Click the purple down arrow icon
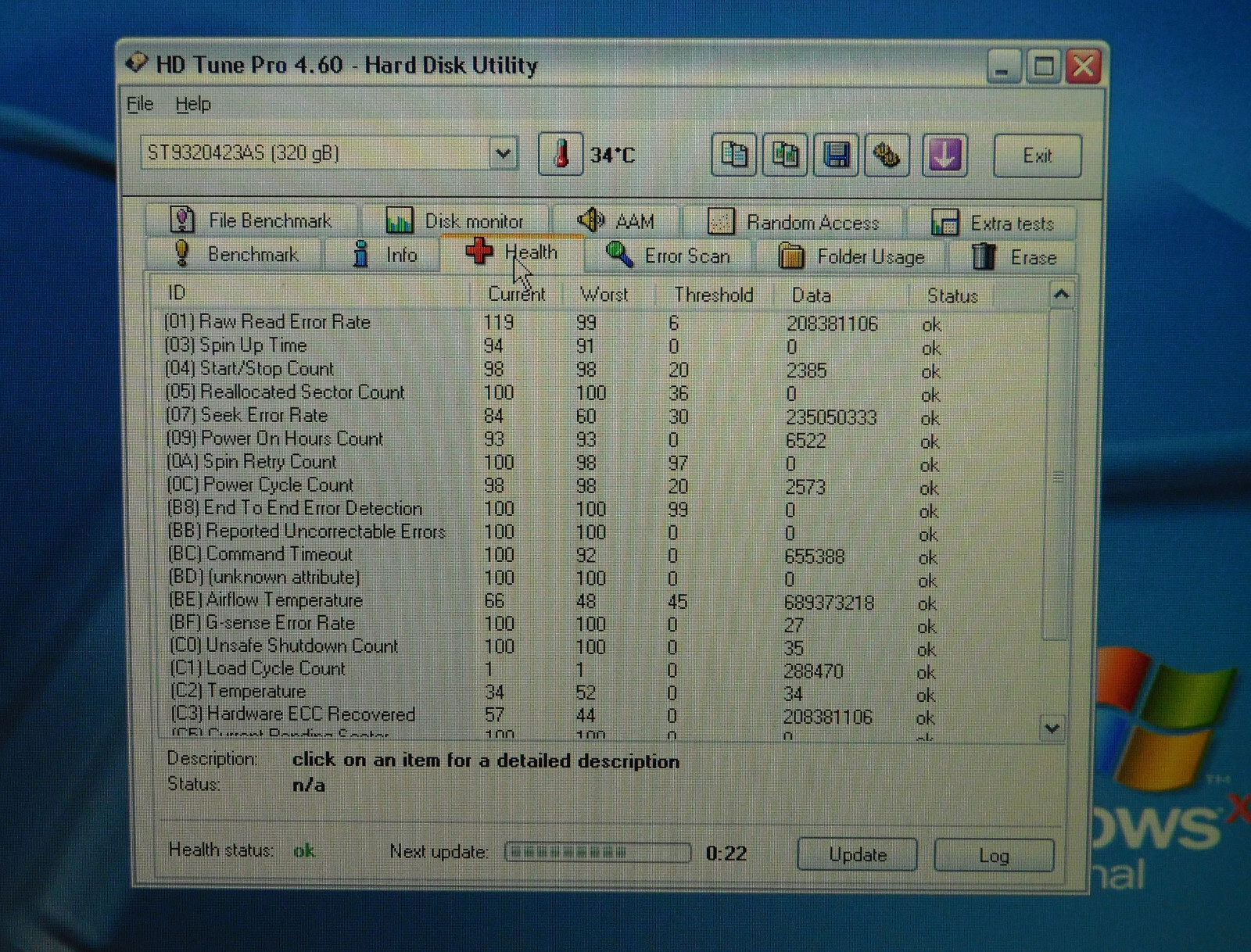The image size is (1251, 952). coord(945,155)
